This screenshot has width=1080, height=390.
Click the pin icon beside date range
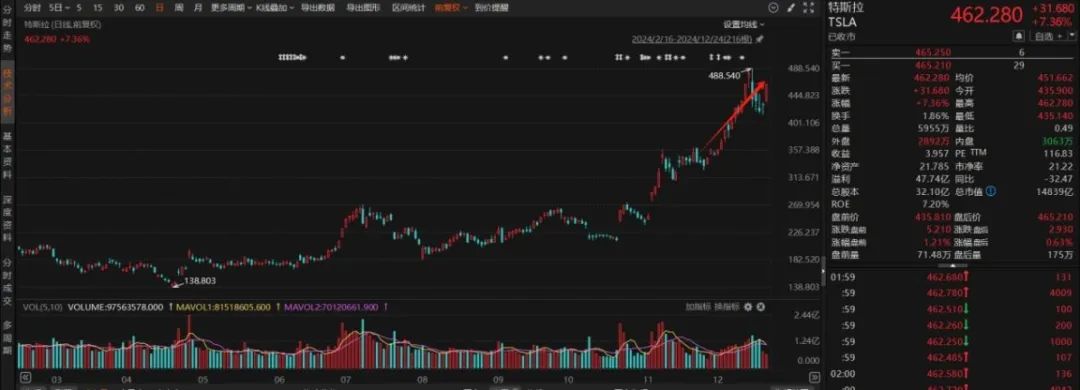click(760, 39)
